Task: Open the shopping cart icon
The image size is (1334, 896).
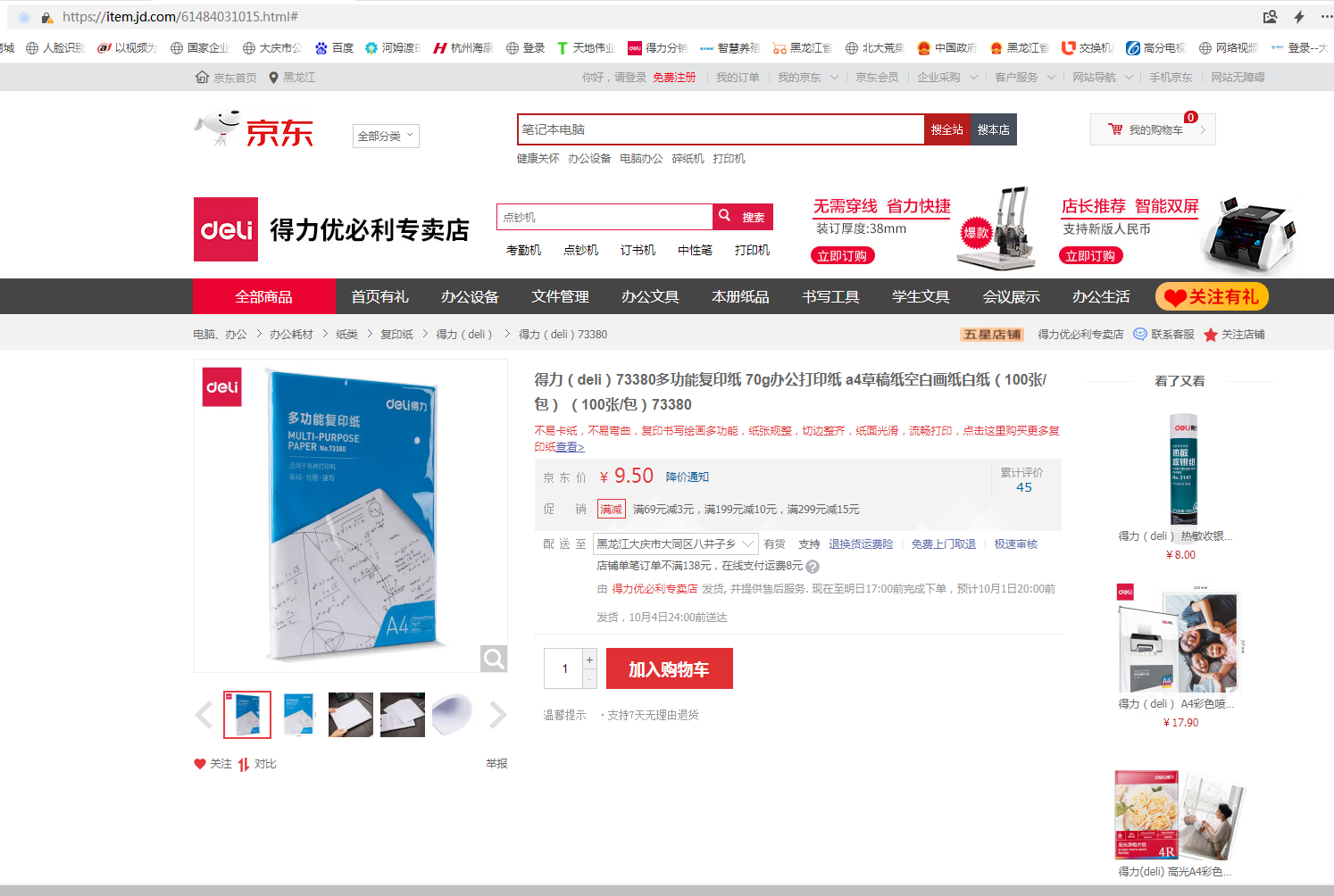Action: tap(1115, 129)
